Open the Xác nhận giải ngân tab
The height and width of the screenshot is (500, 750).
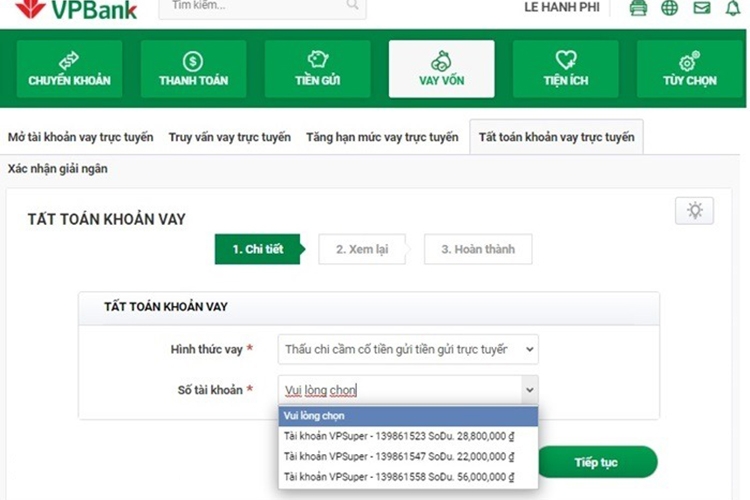57,168
